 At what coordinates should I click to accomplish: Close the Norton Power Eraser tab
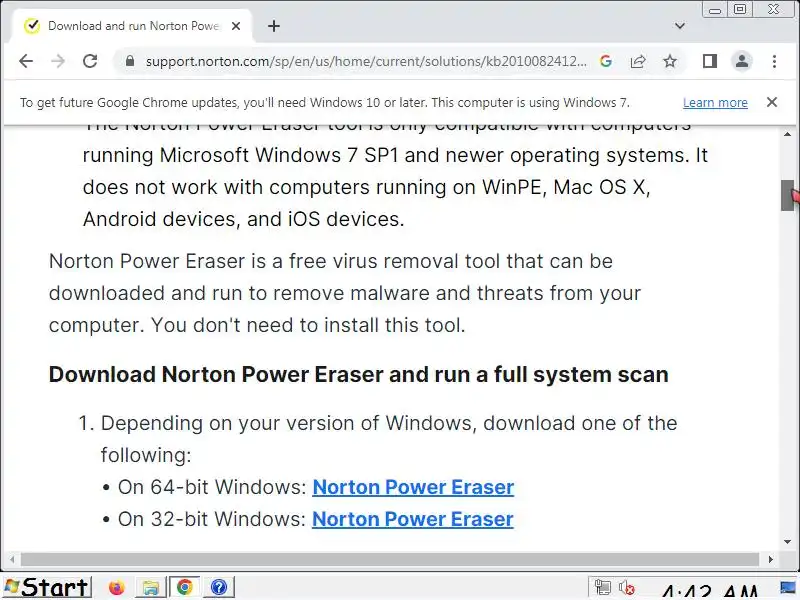[x=236, y=26]
